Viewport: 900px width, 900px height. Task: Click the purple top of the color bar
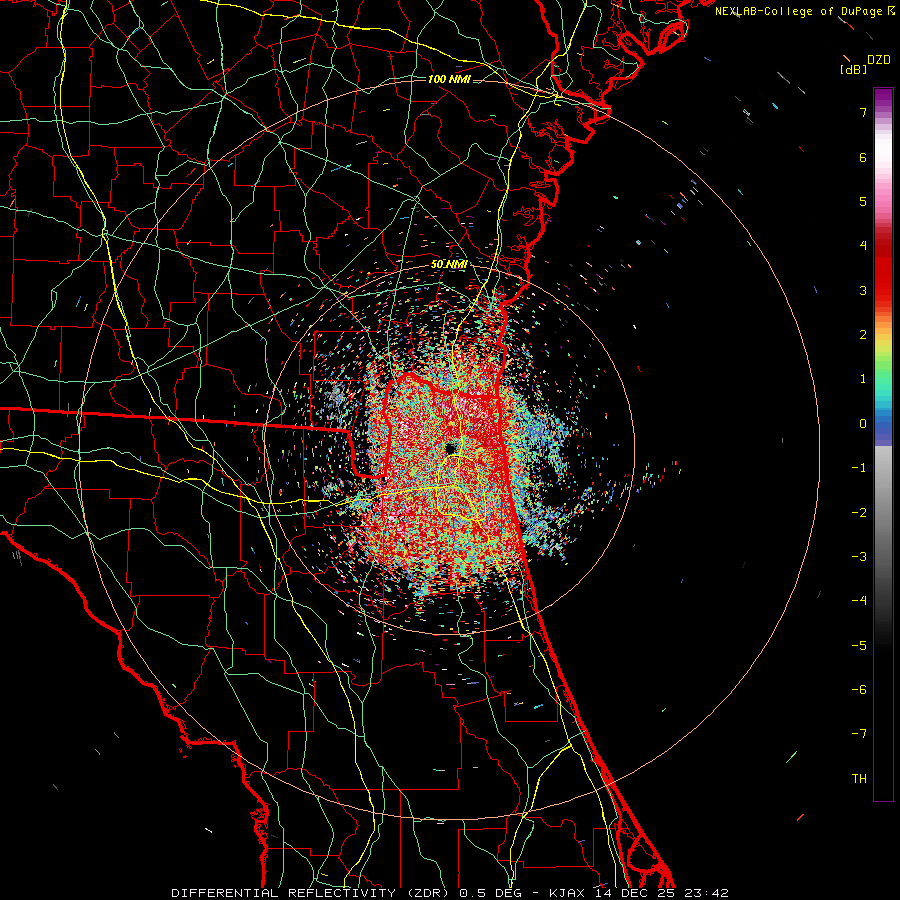point(883,98)
